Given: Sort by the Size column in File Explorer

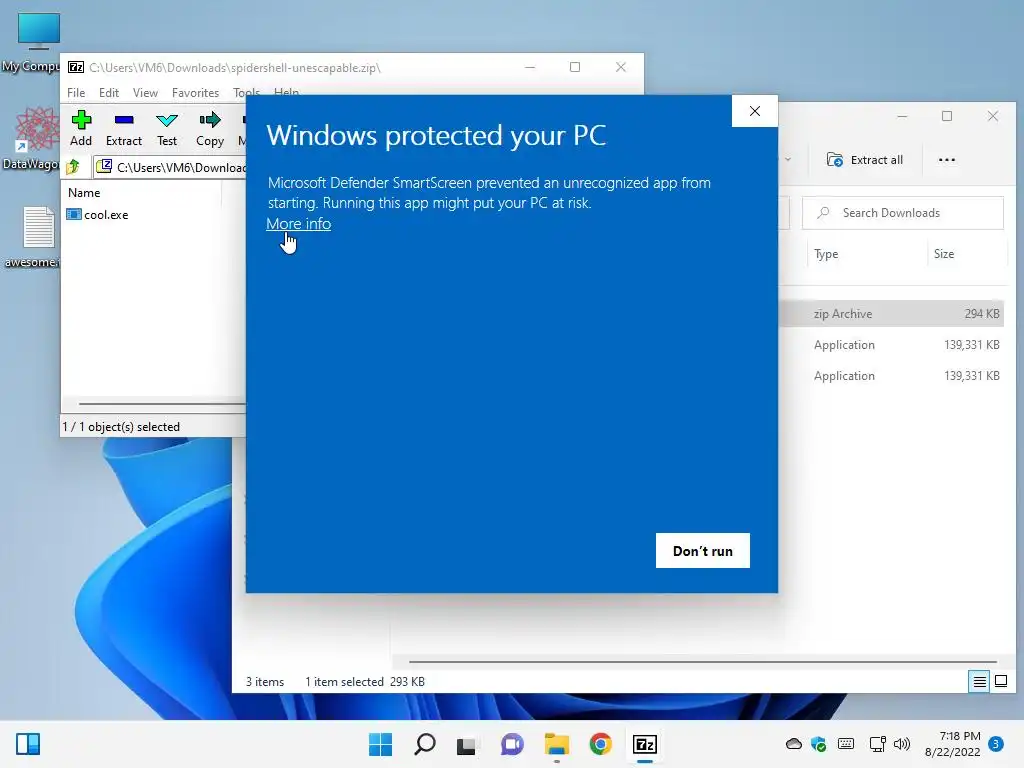Looking at the screenshot, I should (944, 254).
